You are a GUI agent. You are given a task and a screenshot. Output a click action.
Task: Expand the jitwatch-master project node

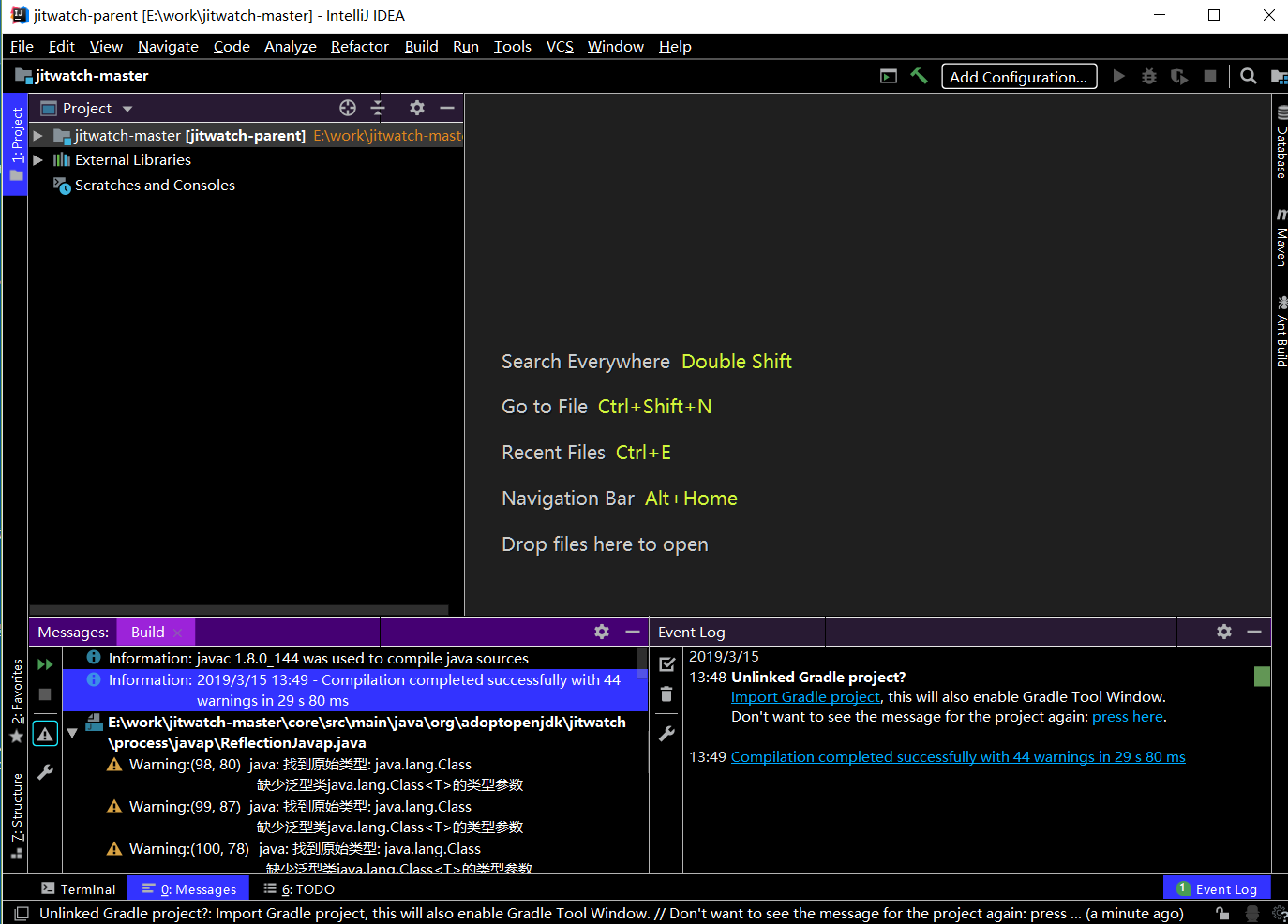[38, 136]
